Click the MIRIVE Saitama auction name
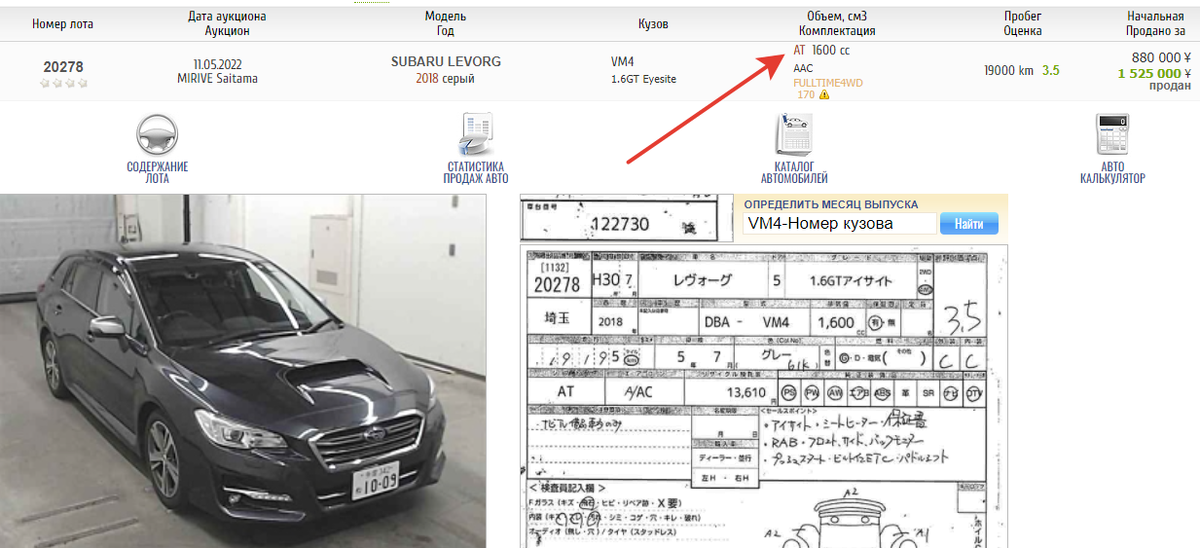 click(x=218, y=79)
